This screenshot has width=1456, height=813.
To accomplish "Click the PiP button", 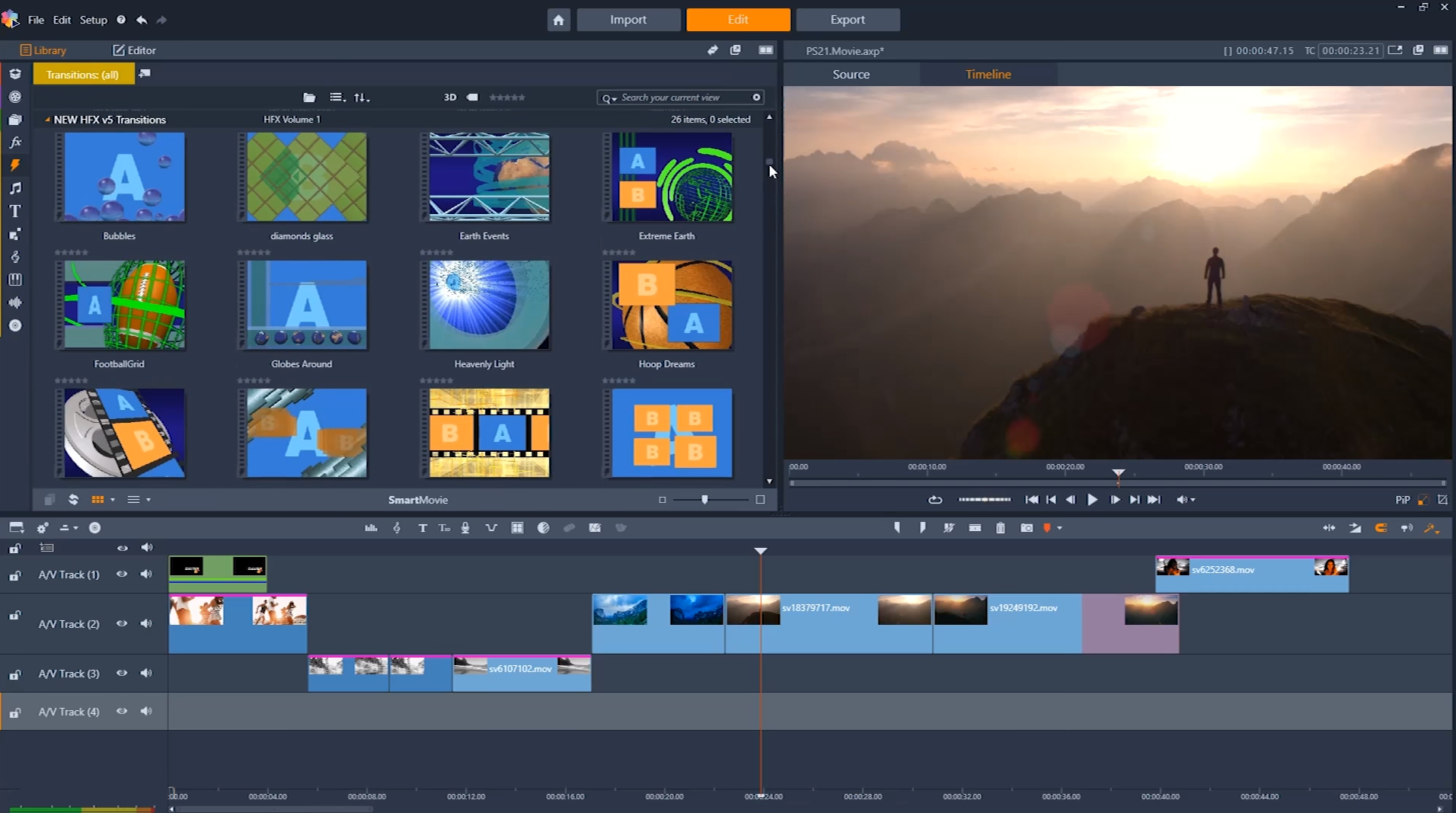I will [1403, 500].
